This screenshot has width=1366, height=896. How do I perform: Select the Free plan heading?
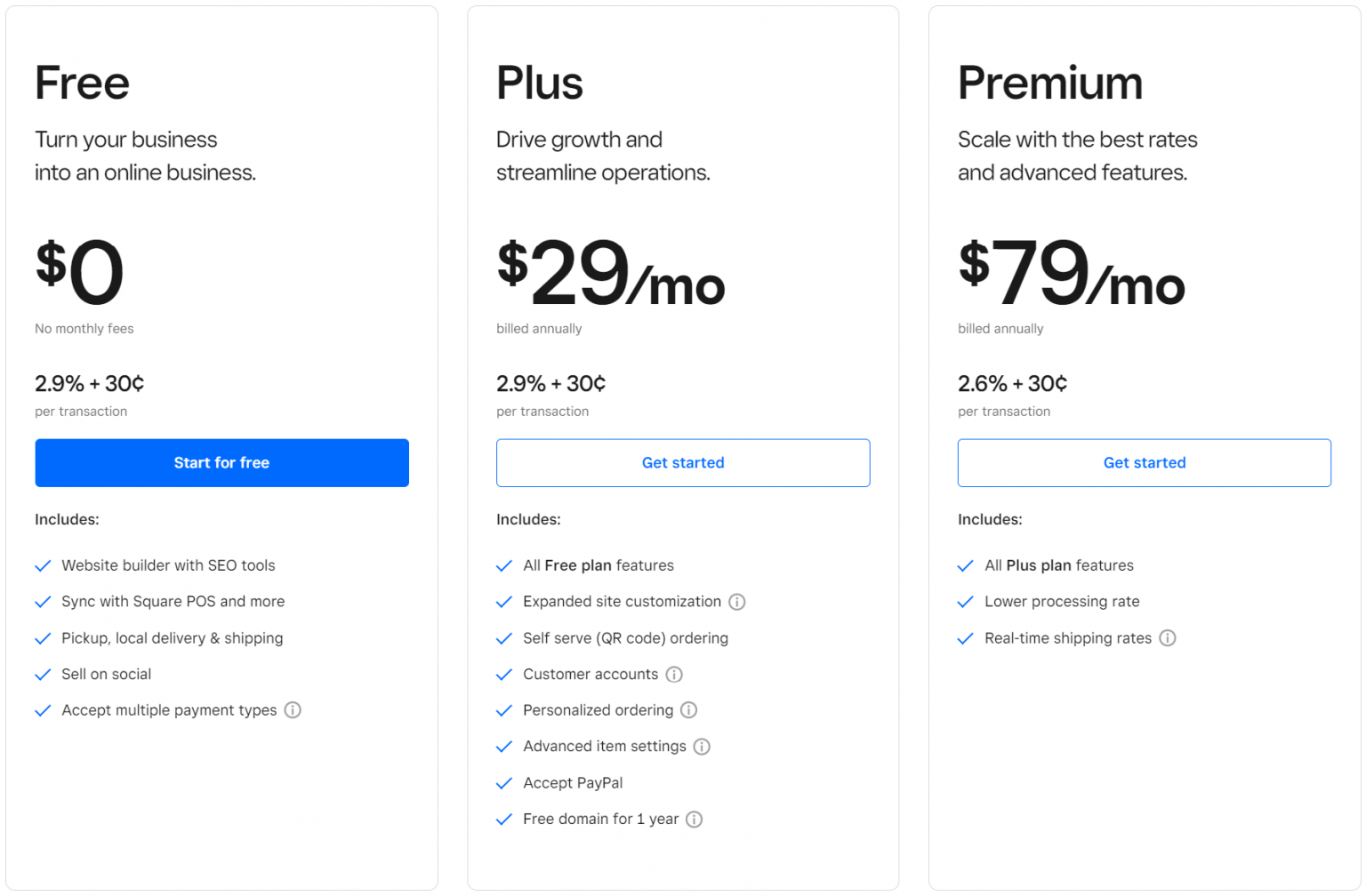pos(81,83)
